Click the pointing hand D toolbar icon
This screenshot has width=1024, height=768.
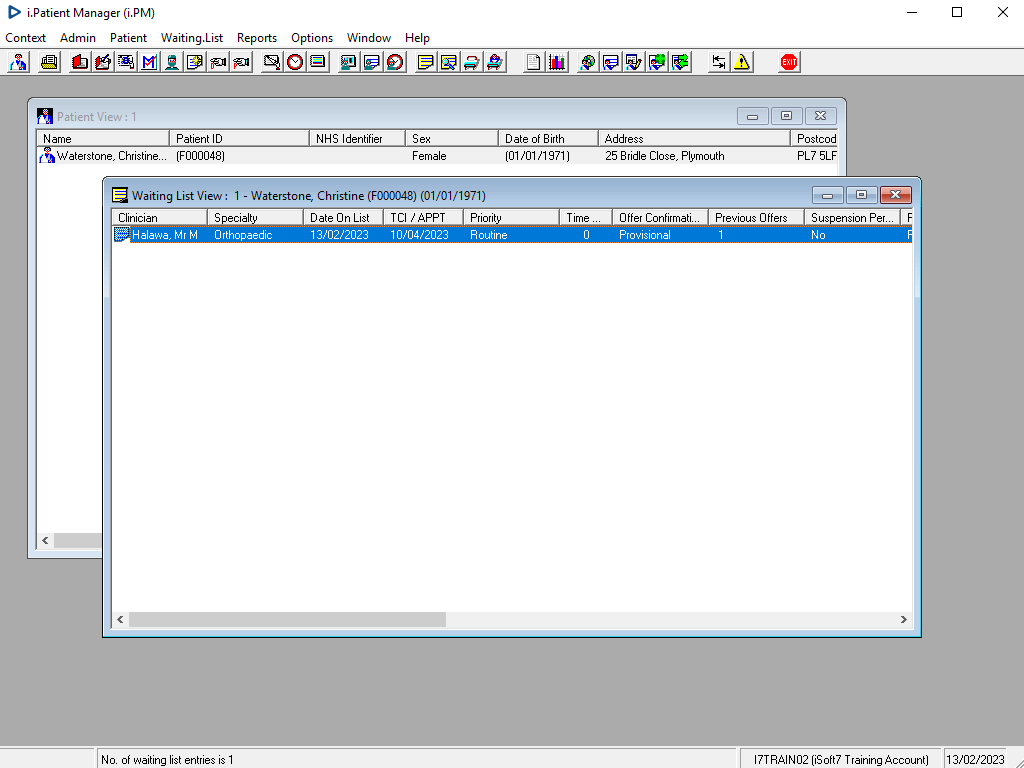click(218, 62)
